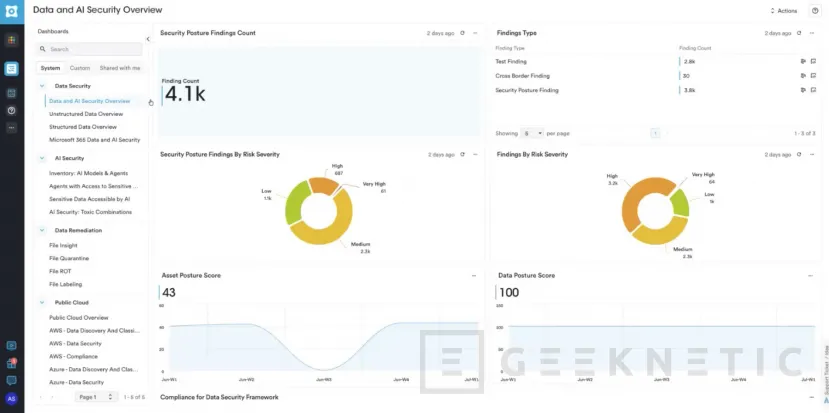Image resolution: width=829 pixels, height=413 pixels.
Task: Open more options for Security Posture Findings Count
Action: (x=475, y=33)
